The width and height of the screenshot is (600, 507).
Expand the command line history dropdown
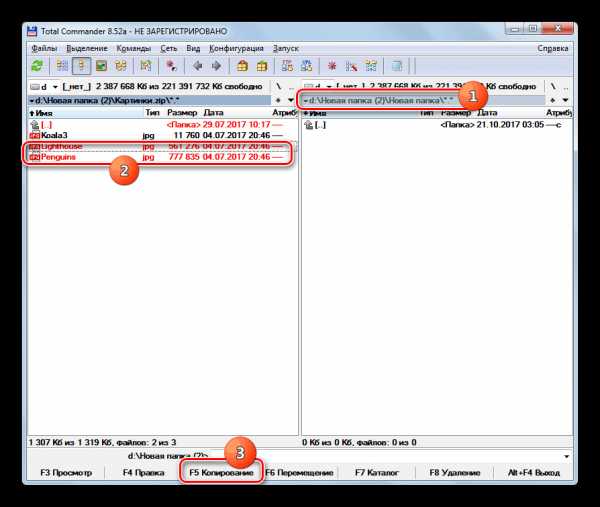point(566,456)
